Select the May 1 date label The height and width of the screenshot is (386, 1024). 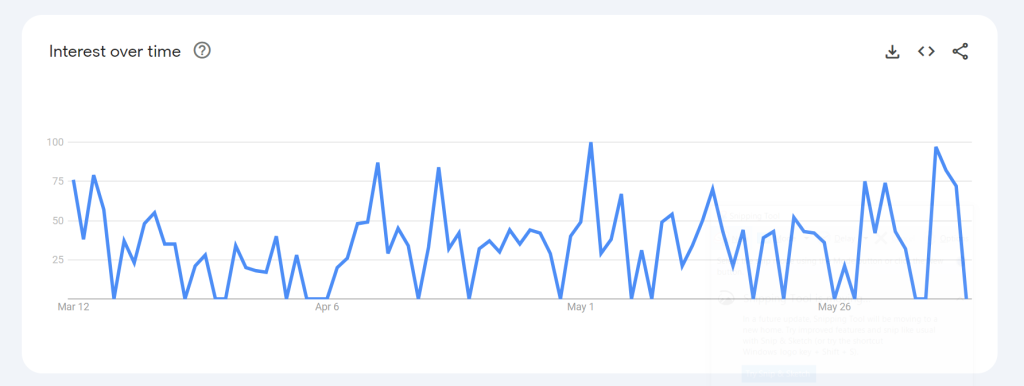[x=581, y=307]
